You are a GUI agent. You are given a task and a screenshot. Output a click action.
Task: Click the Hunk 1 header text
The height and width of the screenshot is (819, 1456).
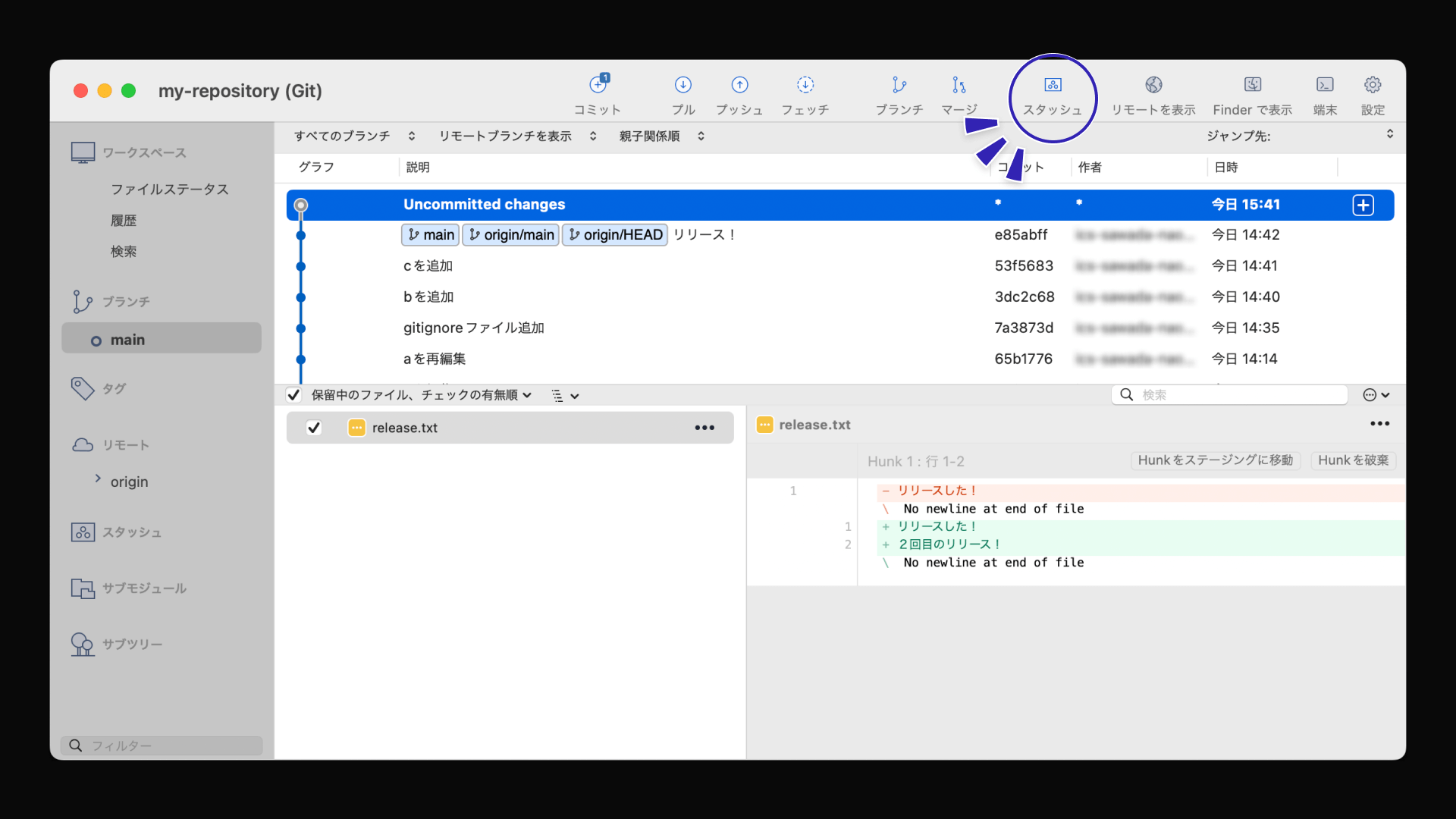916,461
